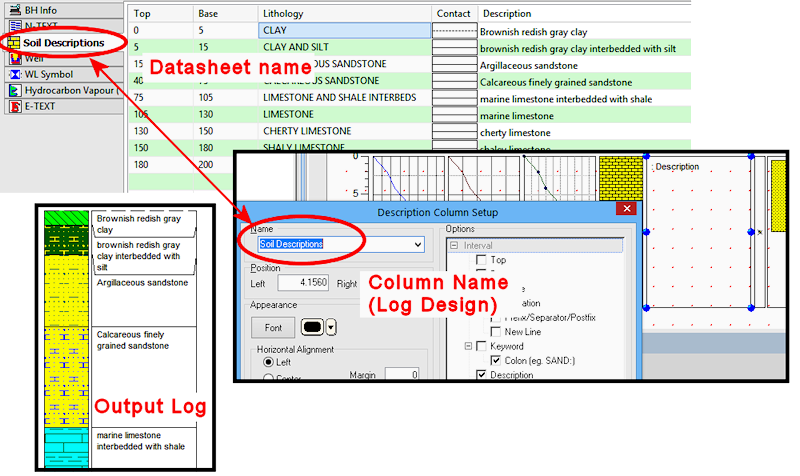Select Left horizontal alignment radio button
The image size is (800, 476).
(x=266, y=362)
